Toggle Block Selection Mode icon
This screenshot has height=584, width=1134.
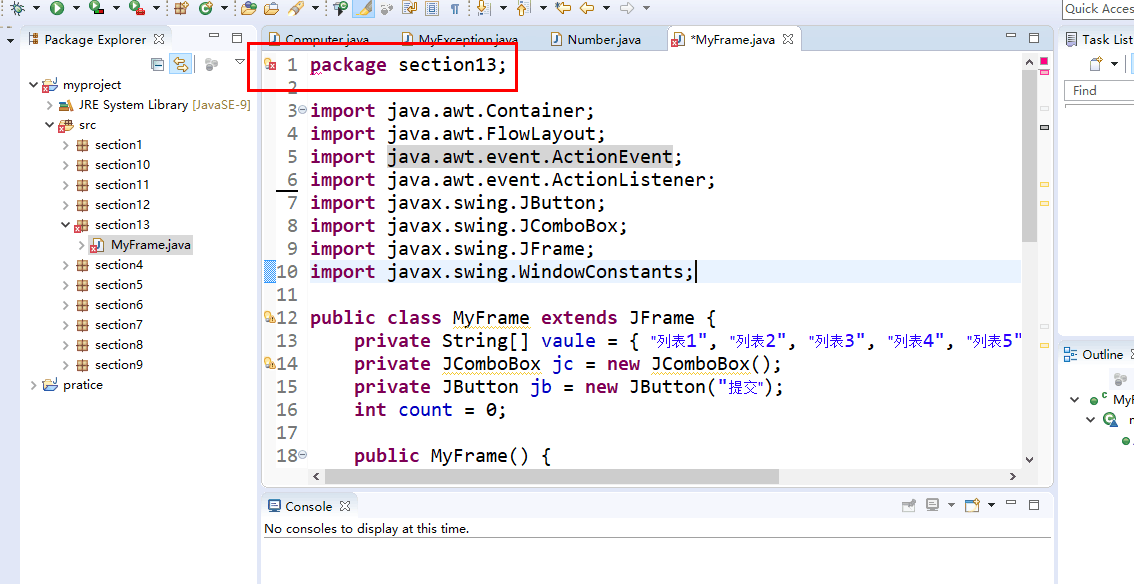pos(432,8)
